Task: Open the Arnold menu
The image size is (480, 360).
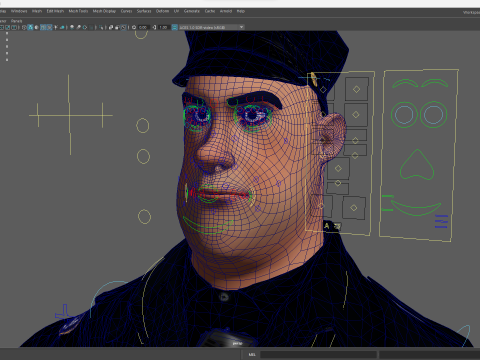Action: click(x=226, y=11)
